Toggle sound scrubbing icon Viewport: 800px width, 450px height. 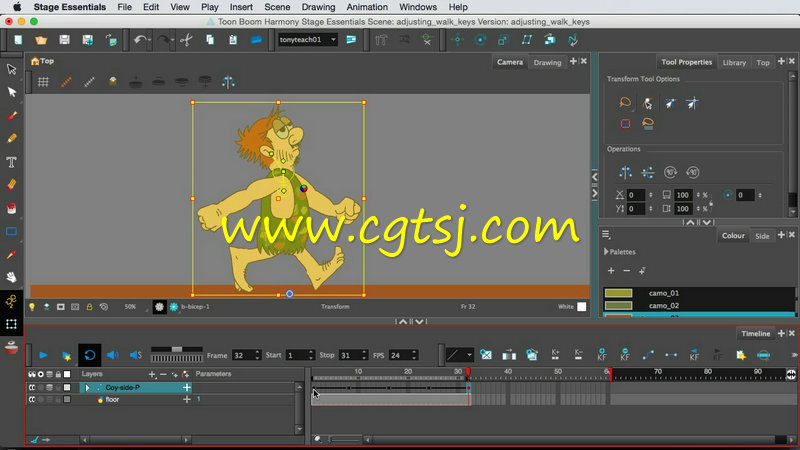(x=136, y=355)
